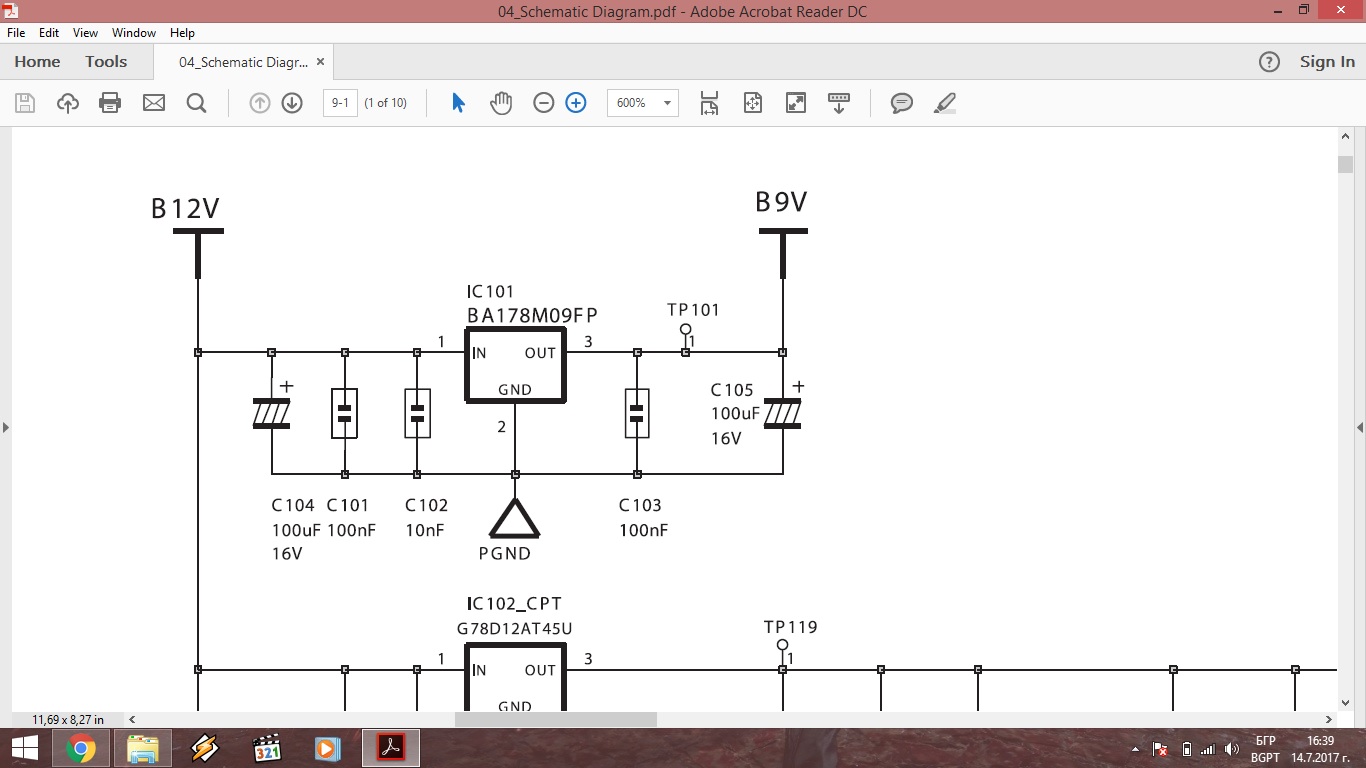Viewport: 1366px width, 768px height.
Task: Open Media Player Classic taskbar icon
Action: coord(267,748)
